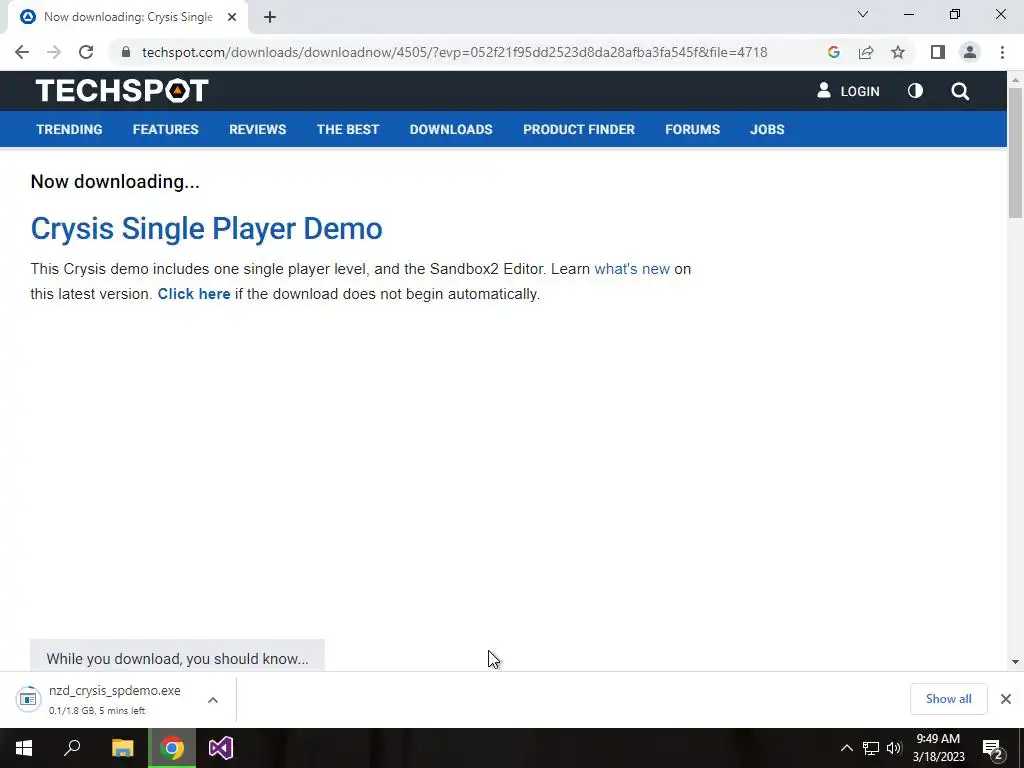Click 'While you download, you should know...' box
The width and height of the screenshot is (1024, 768).
click(x=177, y=656)
